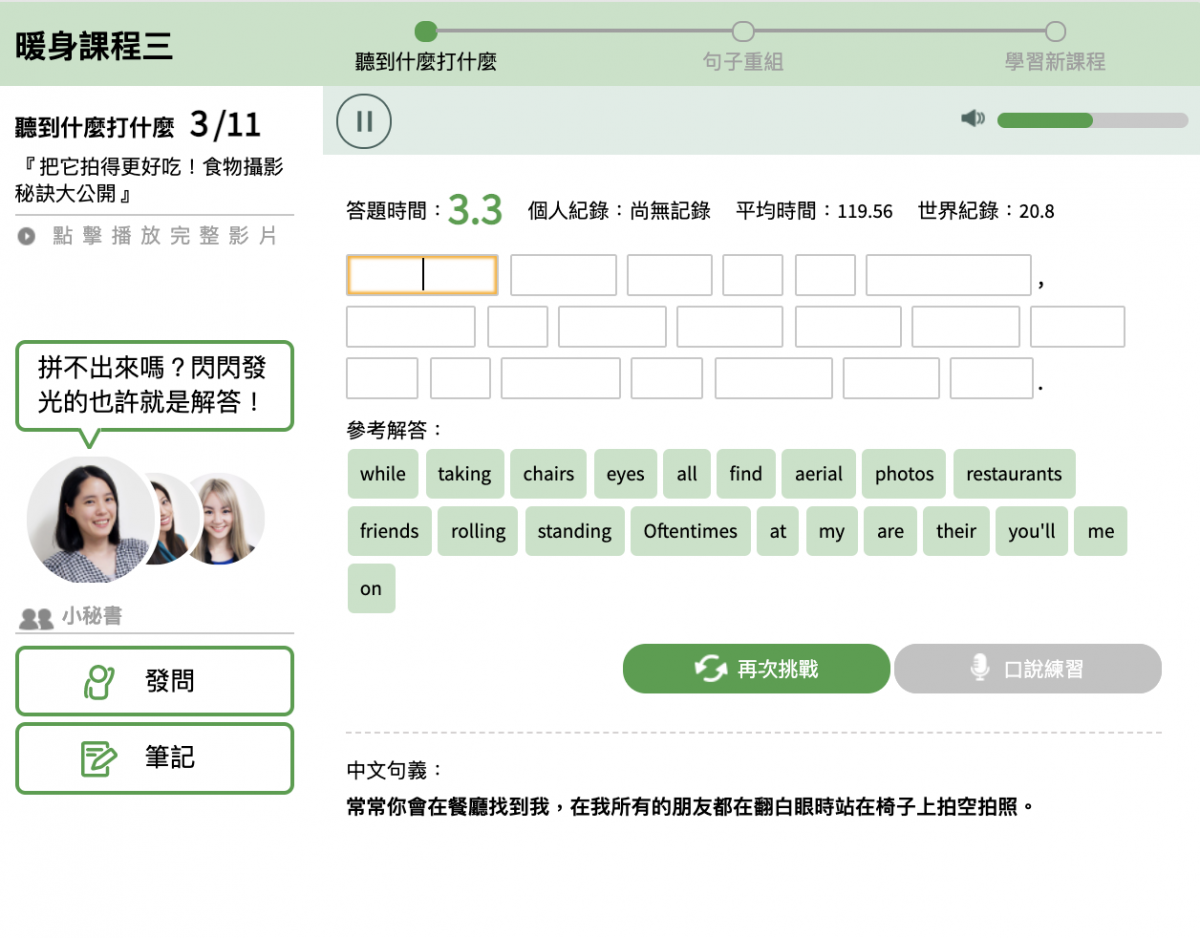The height and width of the screenshot is (938, 1200).
Task: Click the world record value 20.8
Action: coord(1036,211)
